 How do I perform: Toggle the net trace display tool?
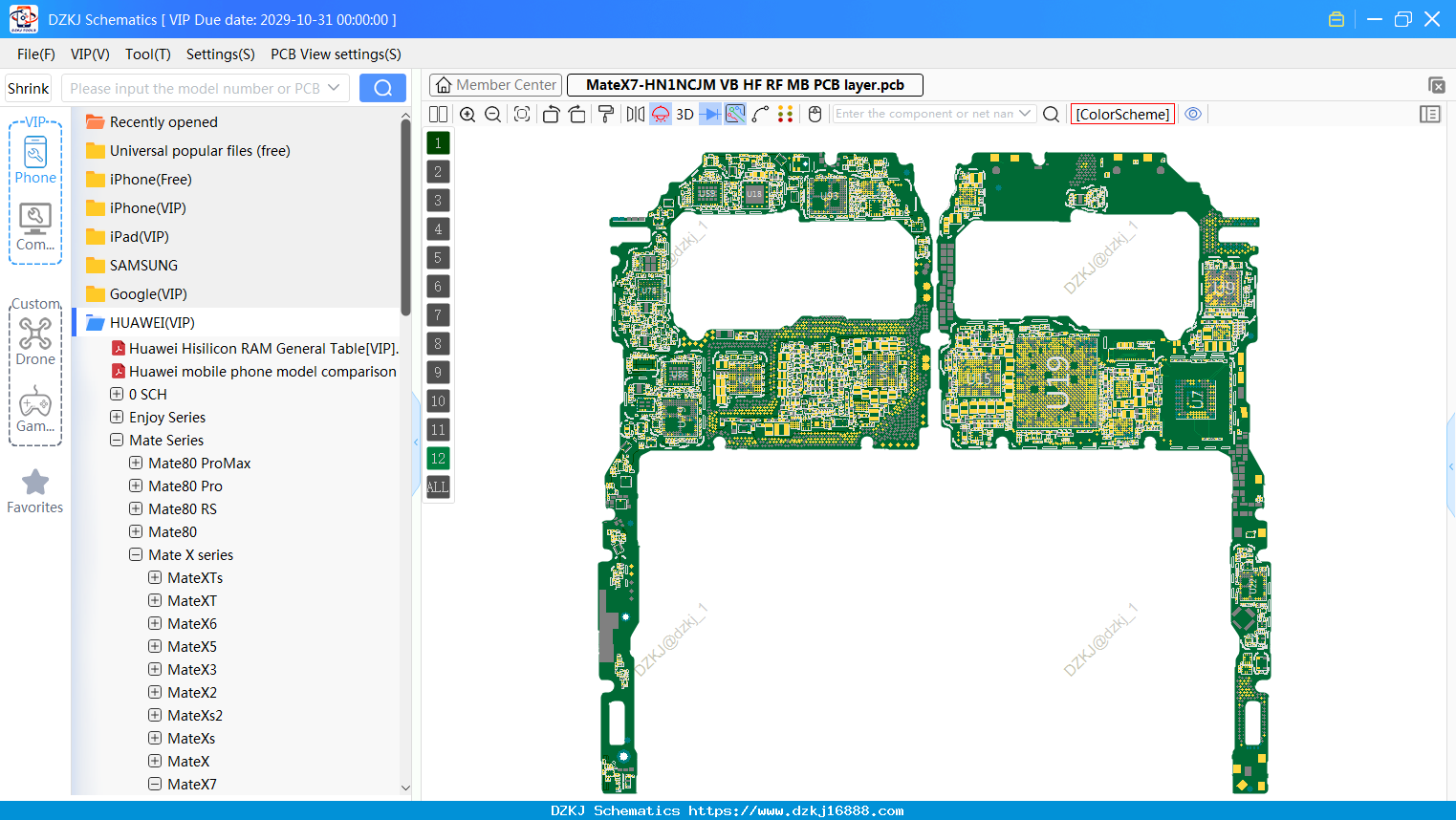pyautogui.click(x=735, y=114)
